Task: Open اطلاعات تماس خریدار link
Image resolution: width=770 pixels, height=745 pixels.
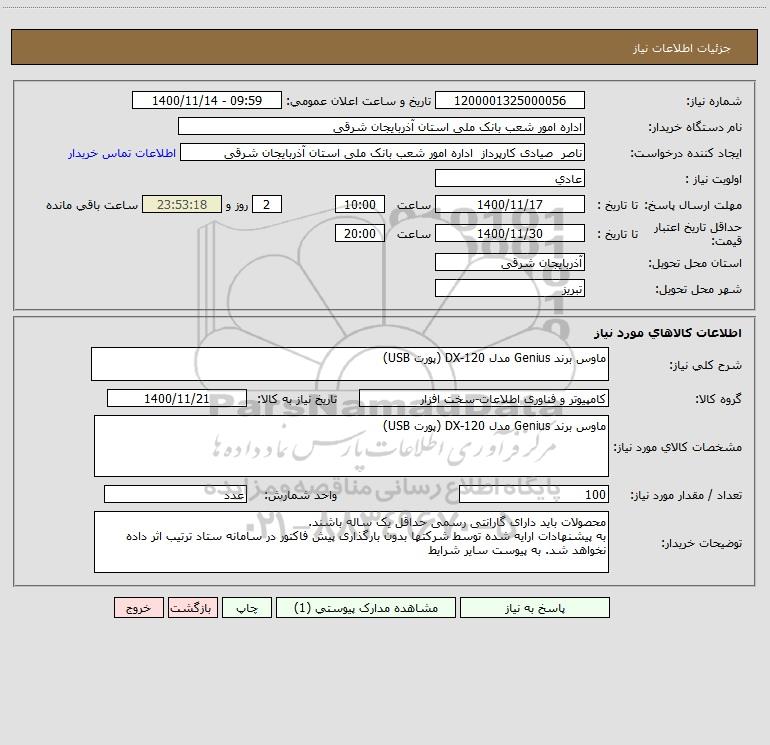Action: click(x=122, y=153)
